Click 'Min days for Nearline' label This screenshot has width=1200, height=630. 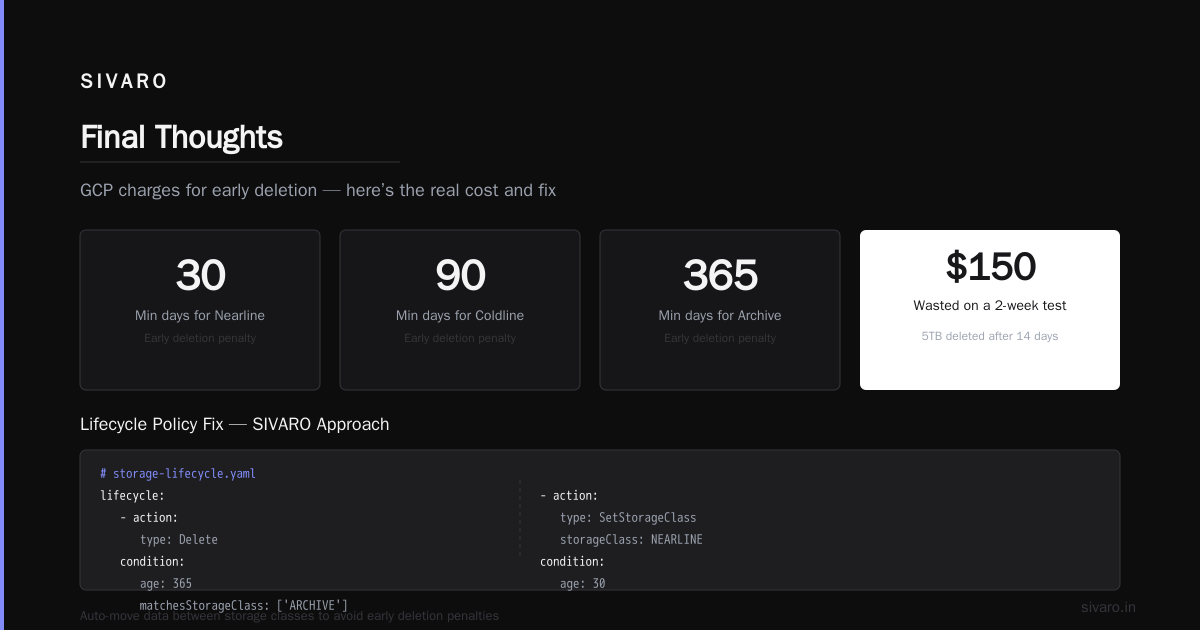tap(200, 315)
